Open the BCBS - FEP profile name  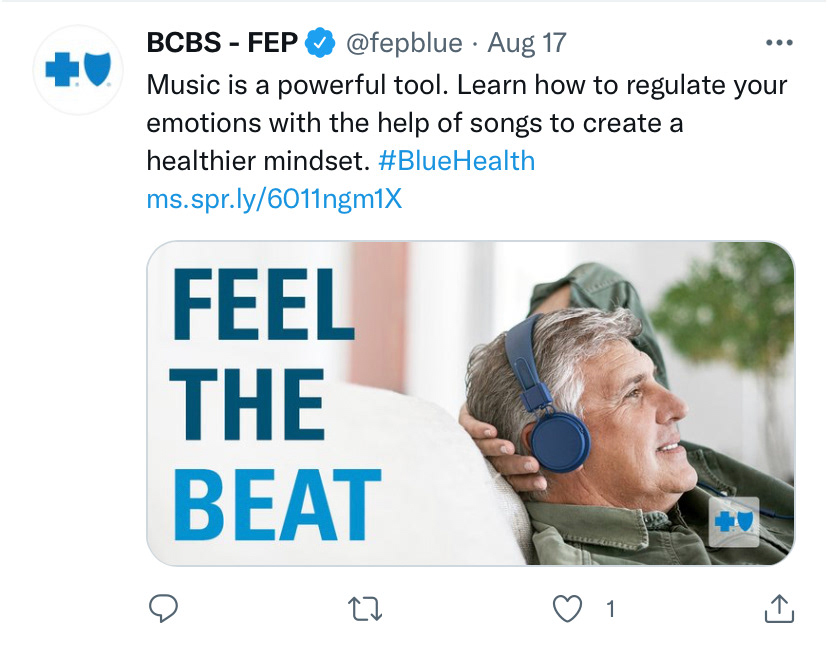(x=222, y=42)
